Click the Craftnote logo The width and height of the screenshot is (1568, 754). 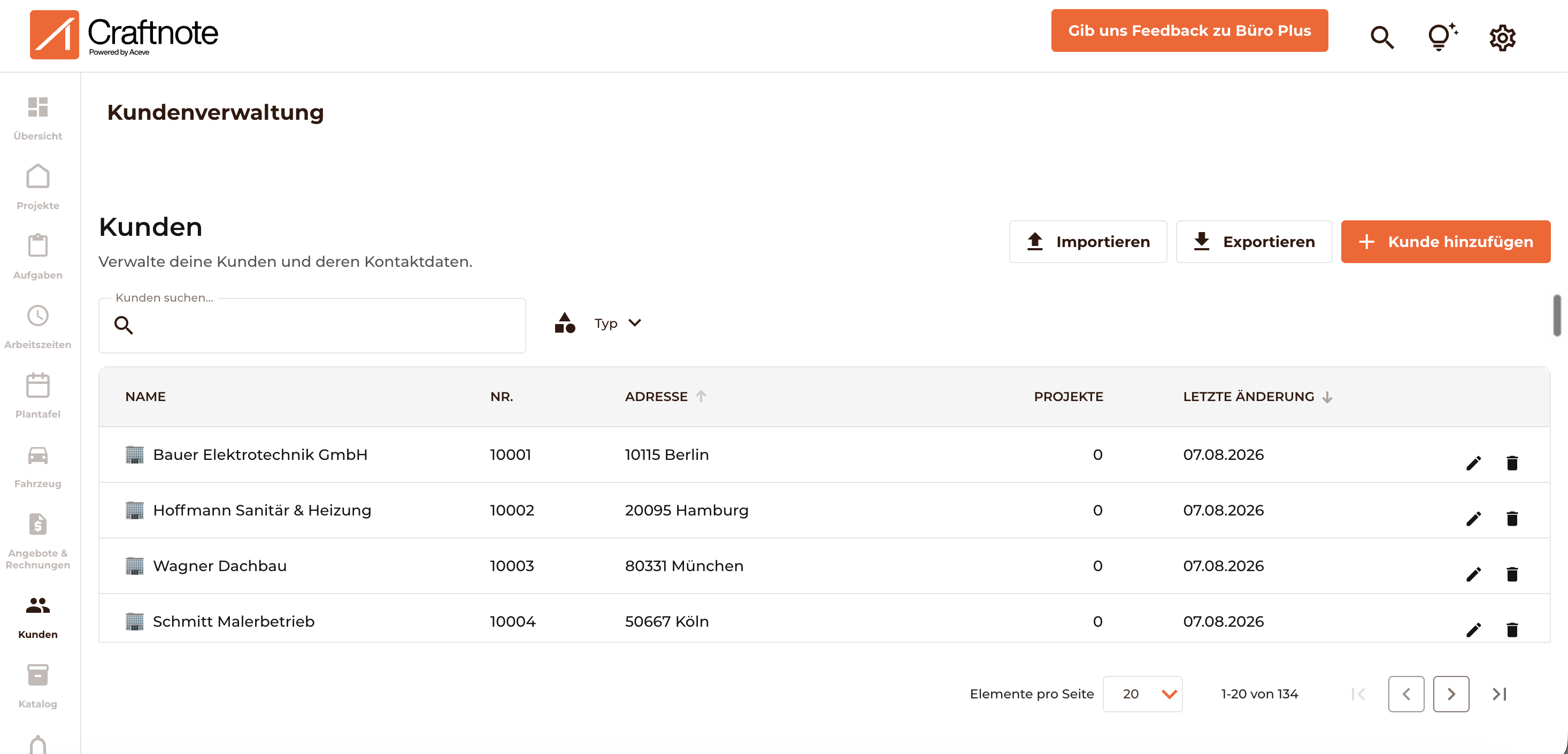pyautogui.click(x=124, y=35)
